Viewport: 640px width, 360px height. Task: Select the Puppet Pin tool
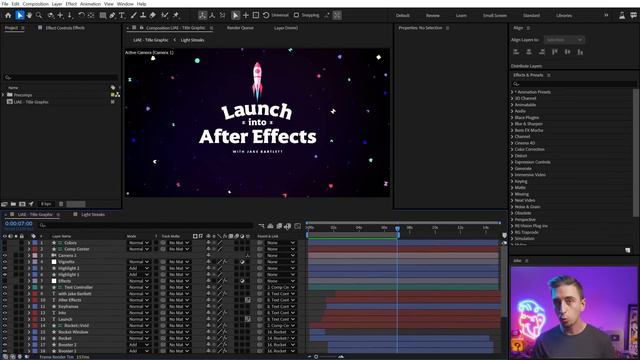(x=176, y=16)
